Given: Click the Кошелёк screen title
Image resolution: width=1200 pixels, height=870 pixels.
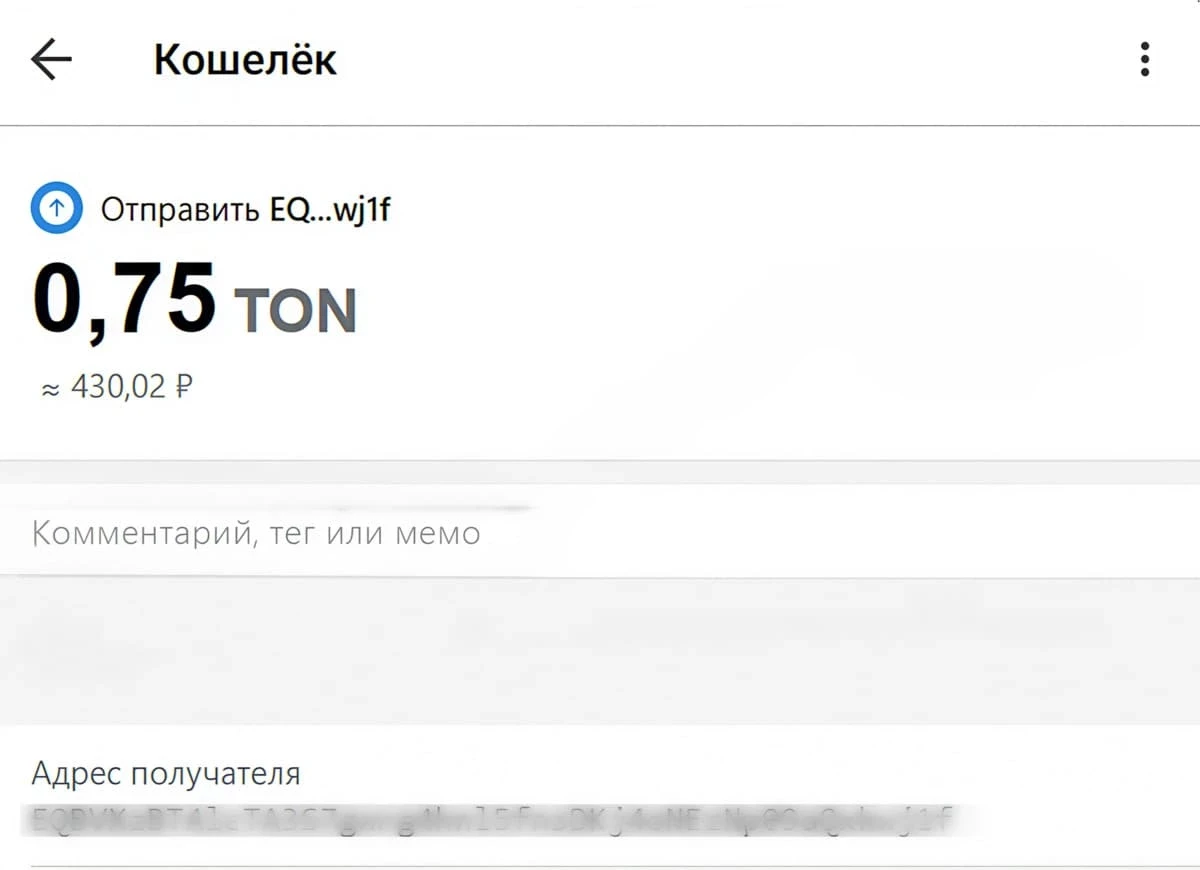Looking at the screenshot, I should (x=245, y=61).
